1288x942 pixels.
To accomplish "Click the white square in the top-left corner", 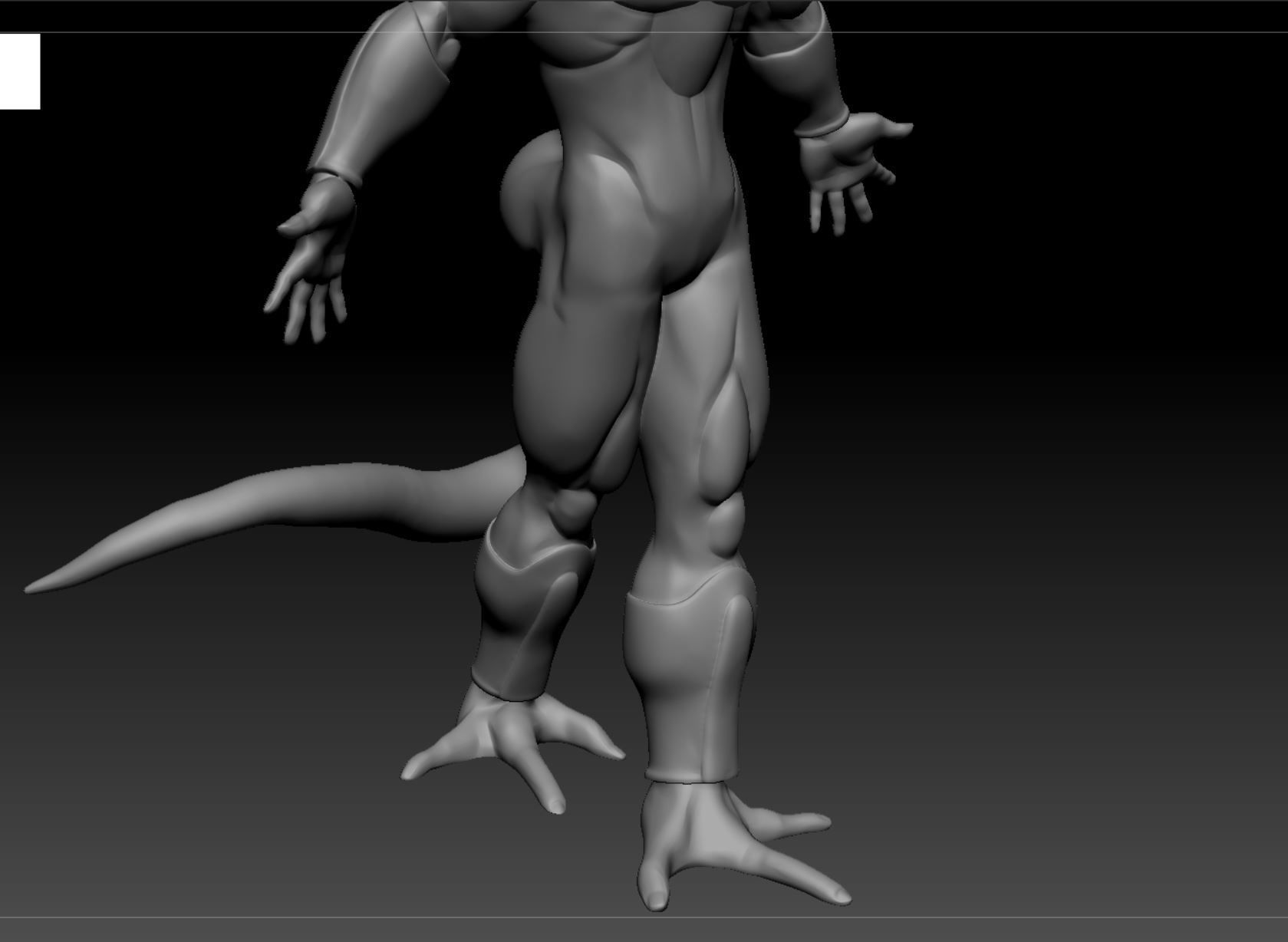I will click(x=20, y=71).
